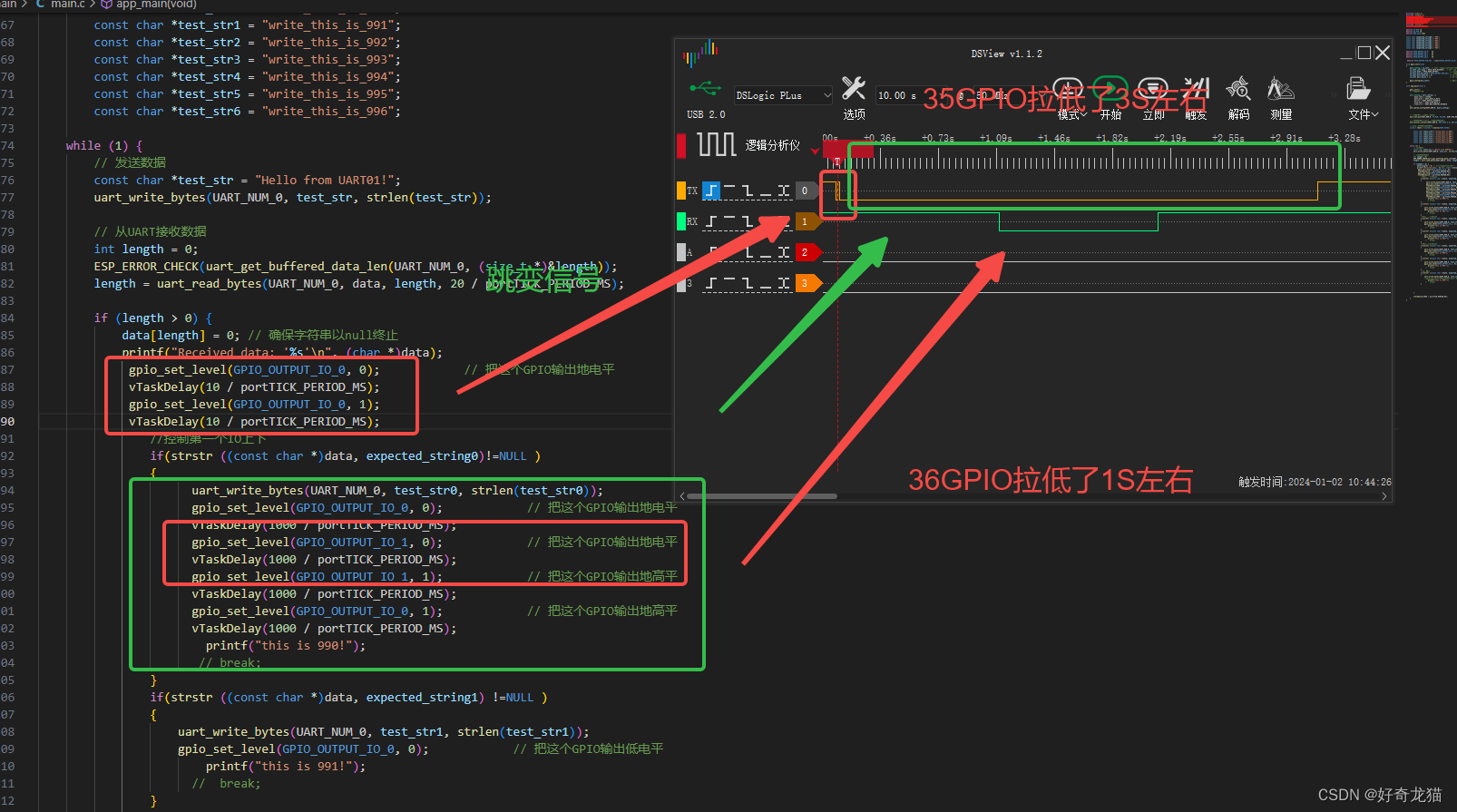The height and width of the screenshot is (812, 1457).
Task: Toggle rising-edge trigger on channel 3
Action: (x=711, y=283)
